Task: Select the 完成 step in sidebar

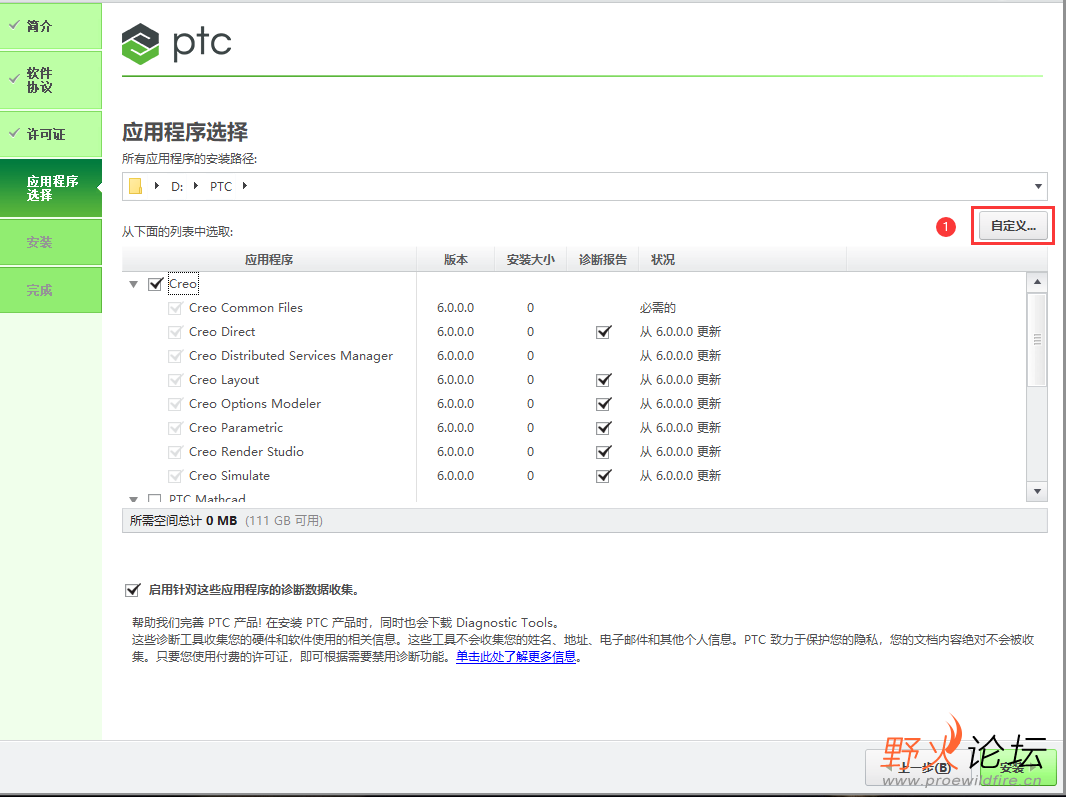Action: [x=51, y=290]
